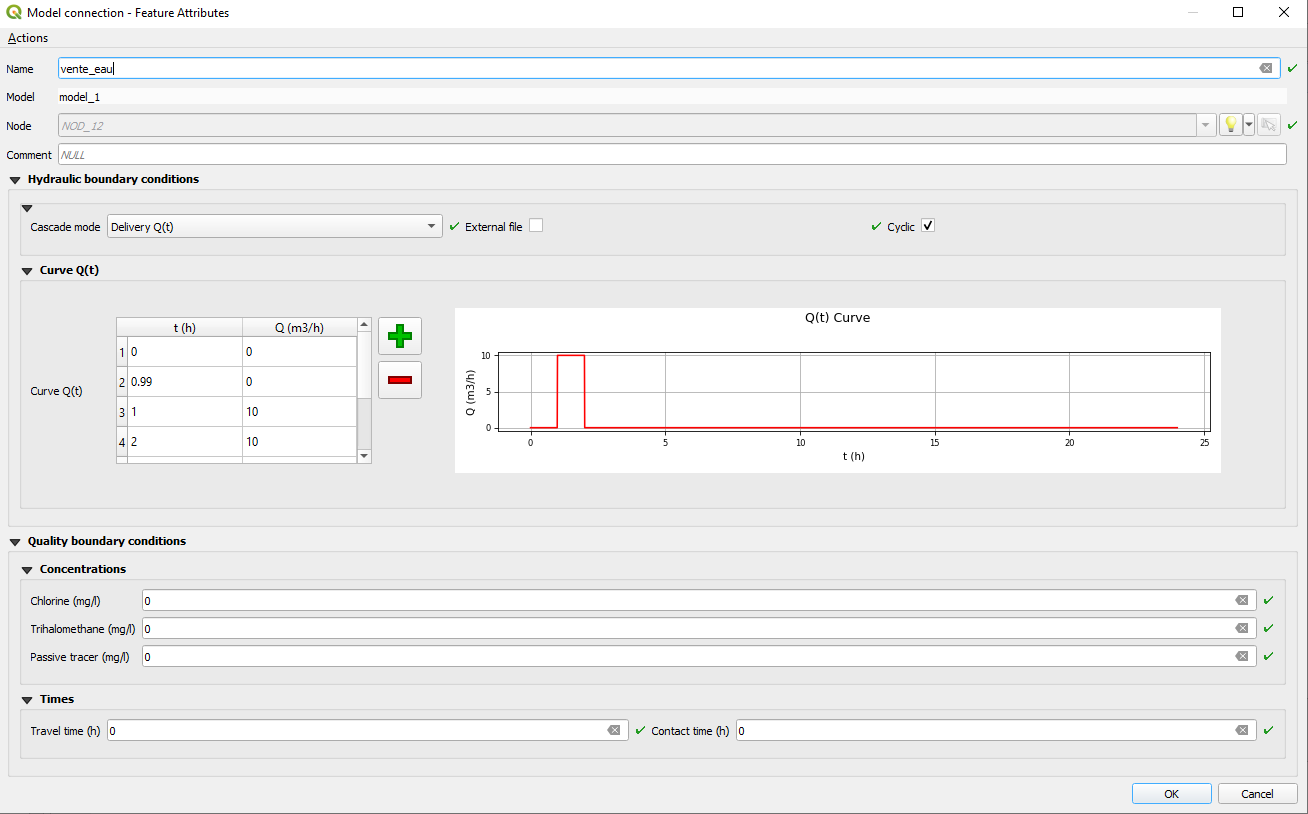Select the t cell with value 2
1308x814 pixels.
click(x=184, y=442)
